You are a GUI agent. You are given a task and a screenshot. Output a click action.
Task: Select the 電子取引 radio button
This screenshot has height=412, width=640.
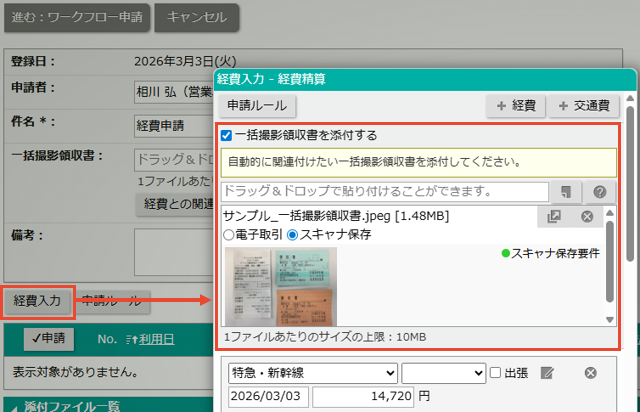point(229,235)
